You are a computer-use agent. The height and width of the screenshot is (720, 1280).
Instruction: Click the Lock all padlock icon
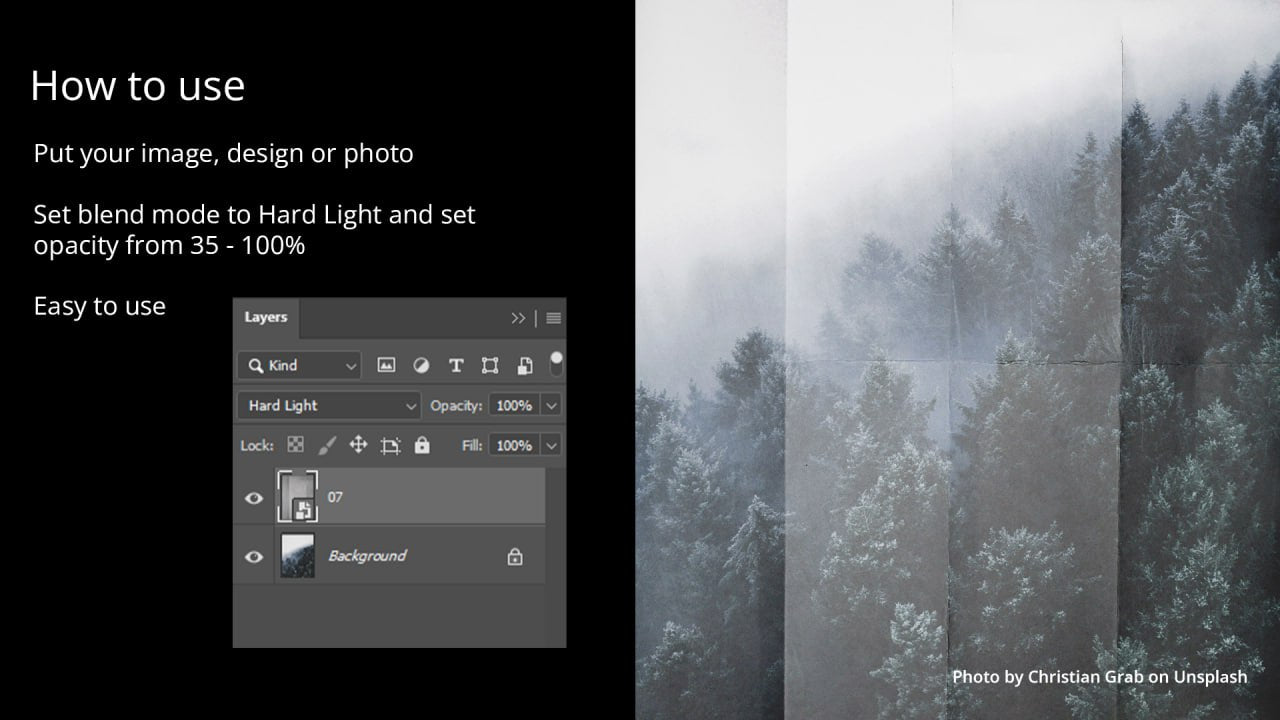422,445
